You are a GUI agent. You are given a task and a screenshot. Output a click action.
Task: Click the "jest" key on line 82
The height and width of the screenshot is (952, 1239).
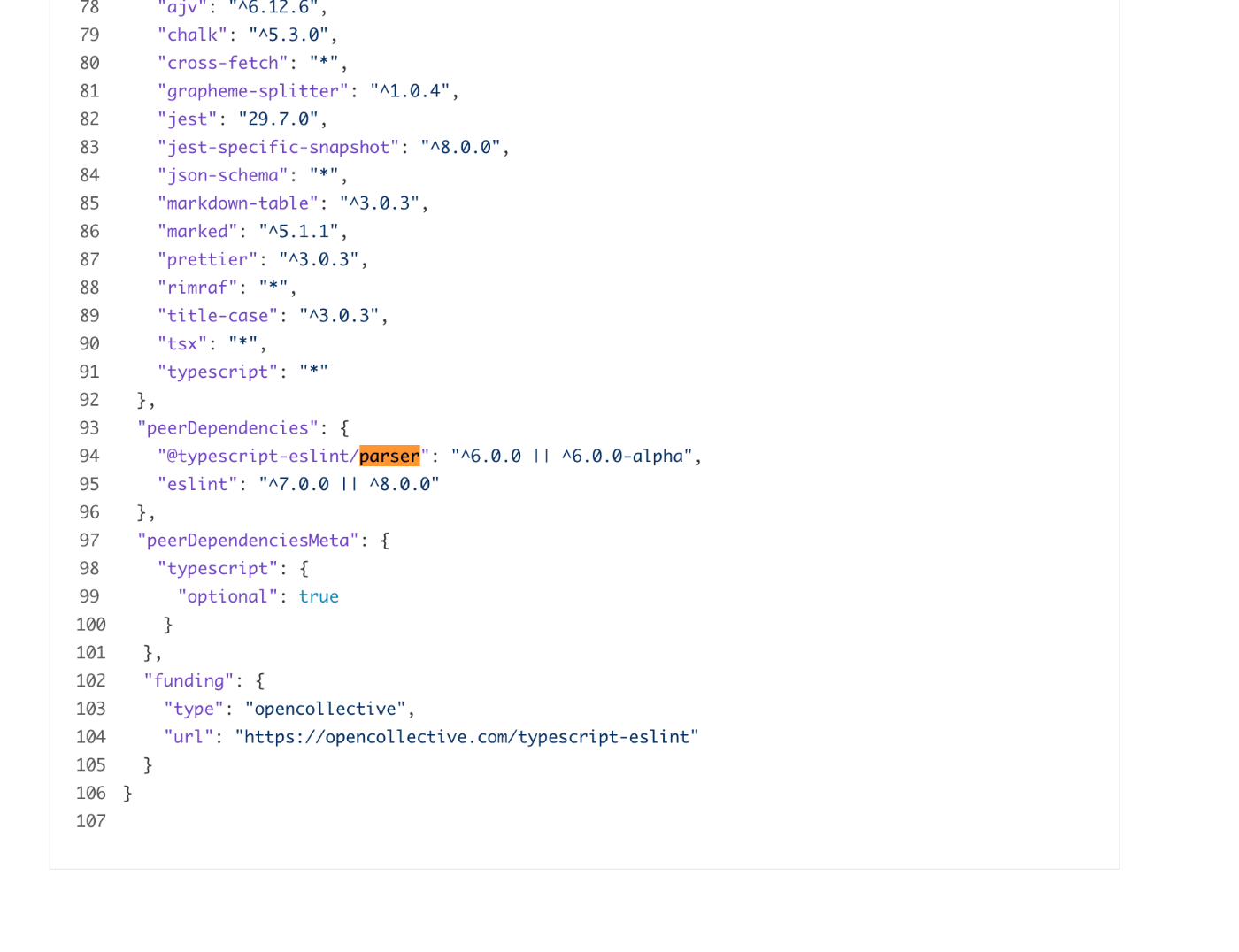(187, 119)
